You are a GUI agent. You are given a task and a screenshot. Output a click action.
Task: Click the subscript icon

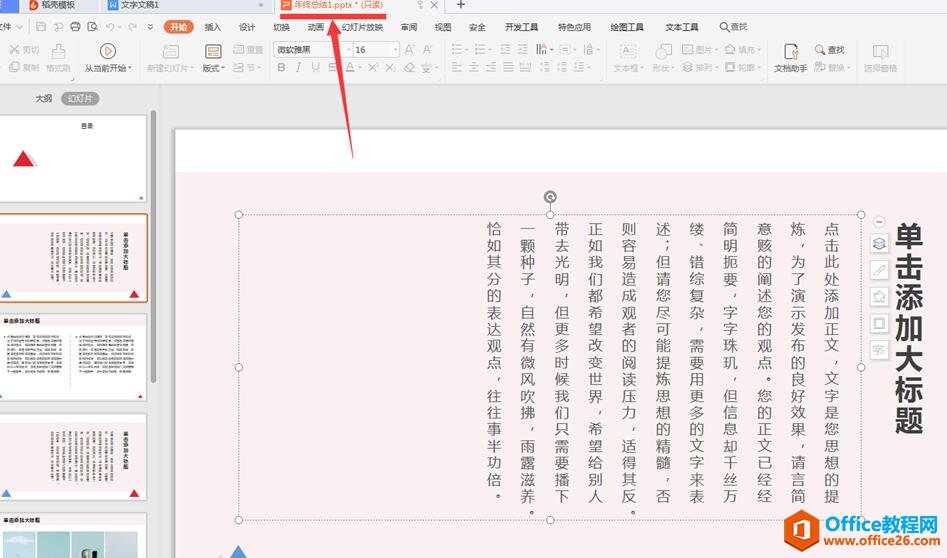click(390, 68)
